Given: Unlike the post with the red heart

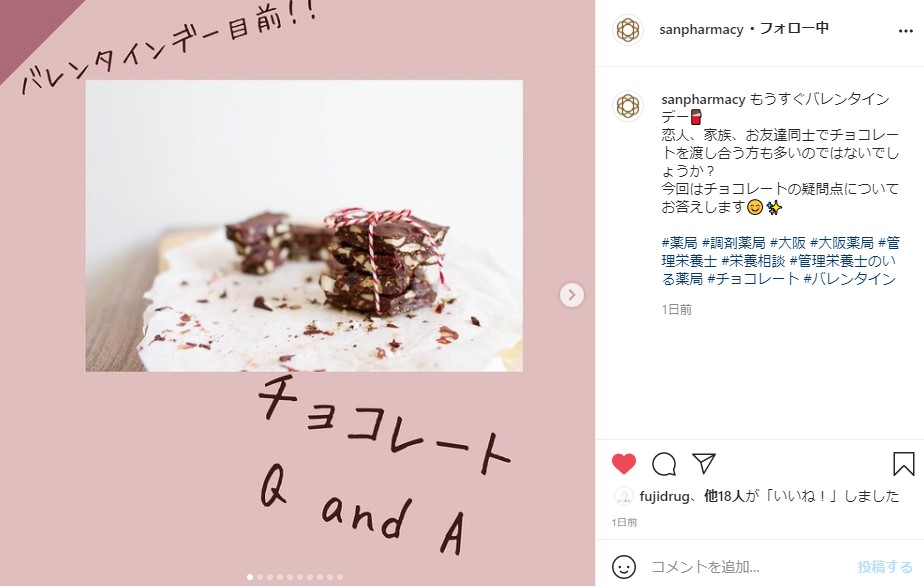Looking at the screenshot, I should 624,464.
